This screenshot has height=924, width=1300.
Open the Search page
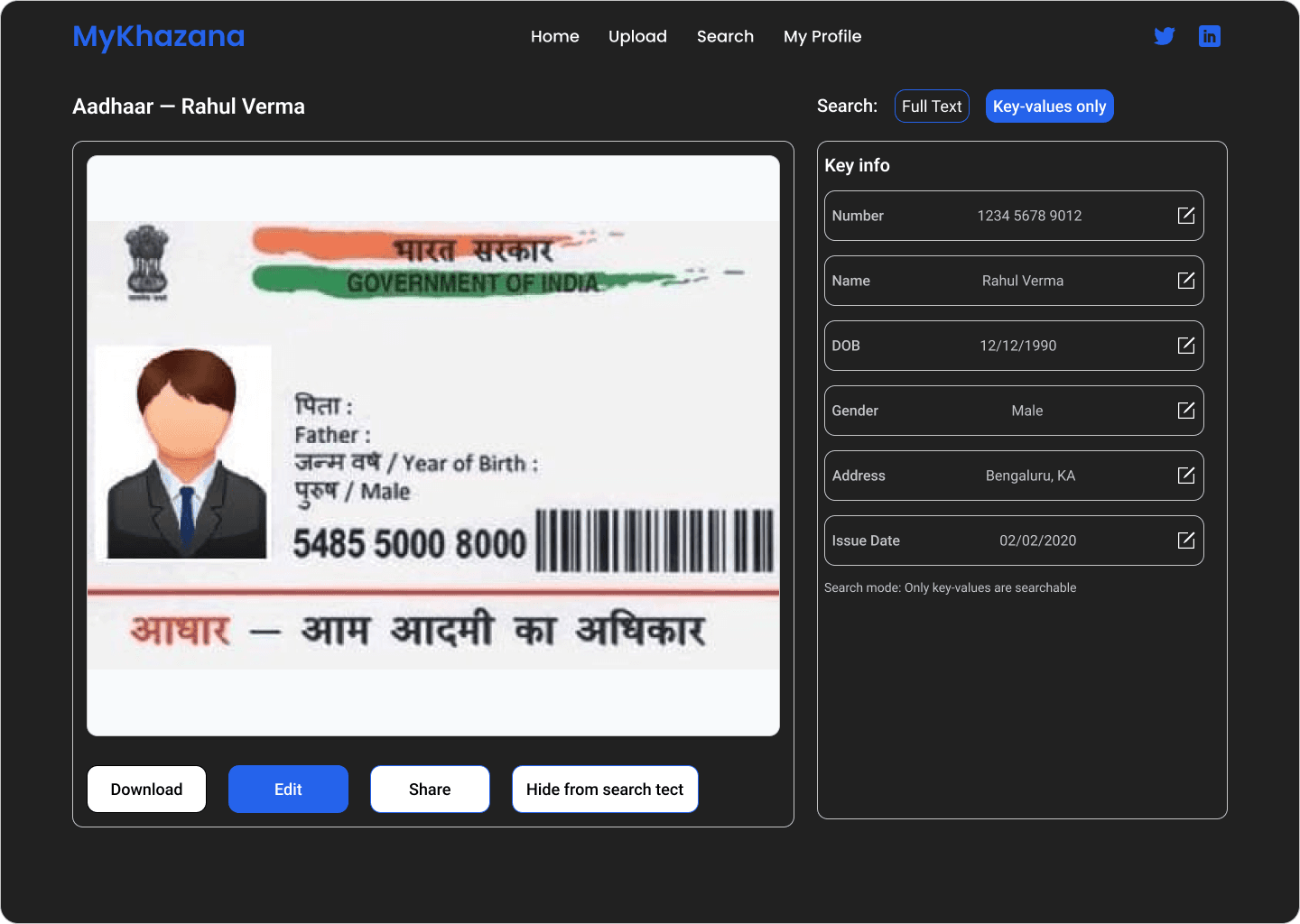725,36
